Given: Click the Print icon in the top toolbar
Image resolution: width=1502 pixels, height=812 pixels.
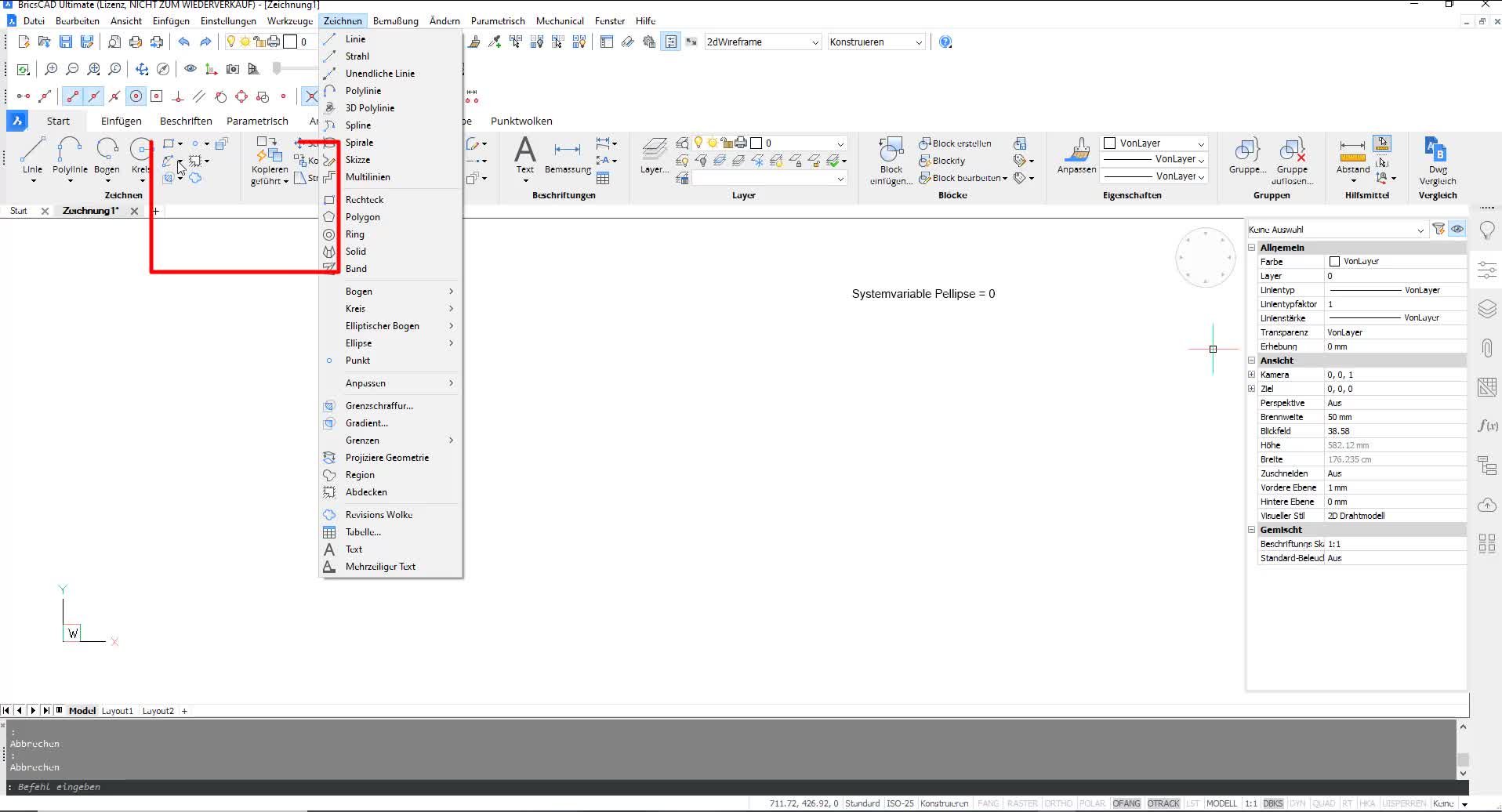Looking at the screenshot, I should tap(136, 42).
